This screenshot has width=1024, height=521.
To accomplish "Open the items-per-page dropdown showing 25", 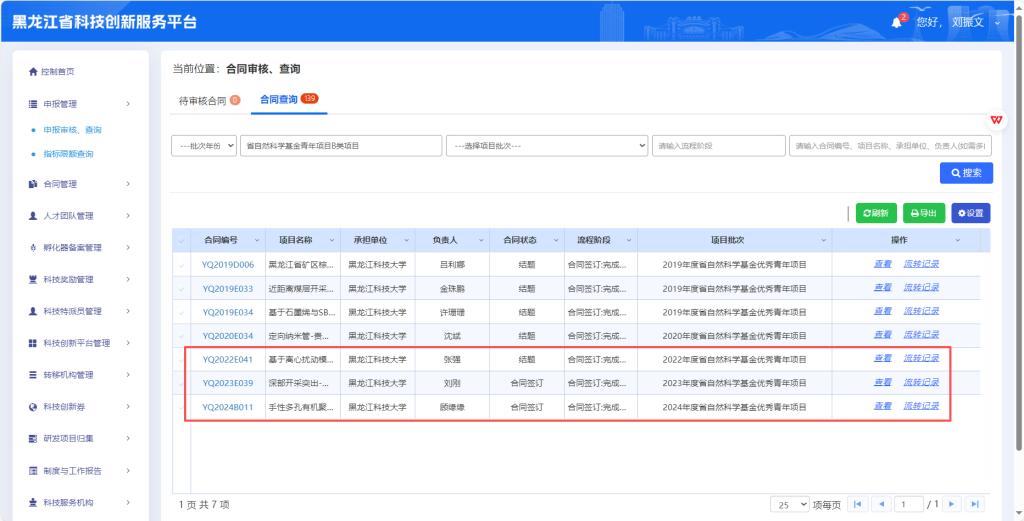I will click(789, 504).
